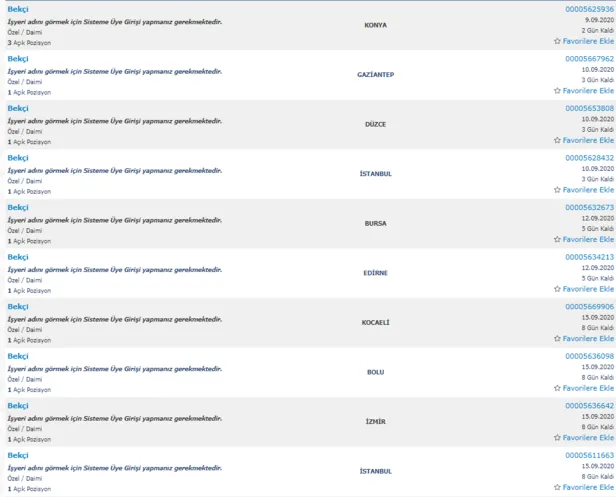
Task: Click the star icon in the Bolu row
Action: [x=557, y=388]
